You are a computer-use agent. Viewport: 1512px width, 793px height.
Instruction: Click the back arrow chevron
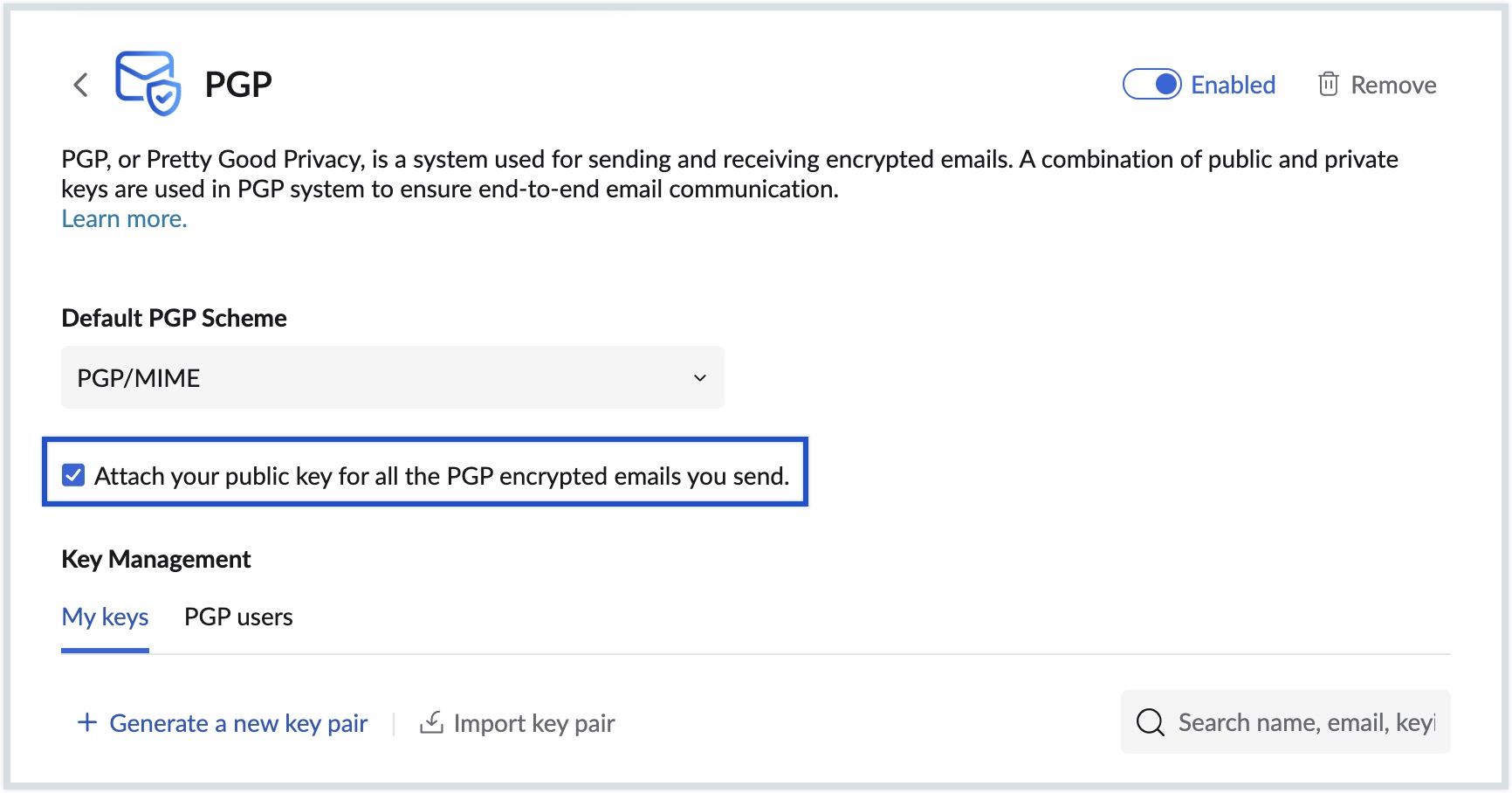coord(81,85)
